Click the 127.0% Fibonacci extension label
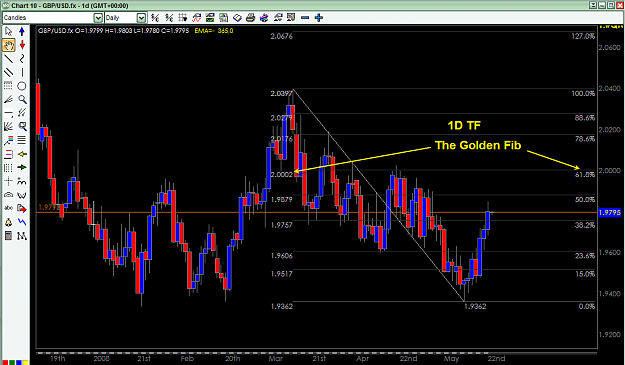Viewport: 625px width, 365px height. click(x=583, y=36)
